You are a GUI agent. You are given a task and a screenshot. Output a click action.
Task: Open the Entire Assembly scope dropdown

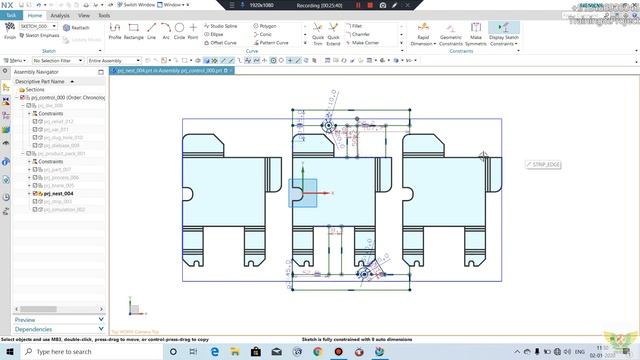[114, 60]
